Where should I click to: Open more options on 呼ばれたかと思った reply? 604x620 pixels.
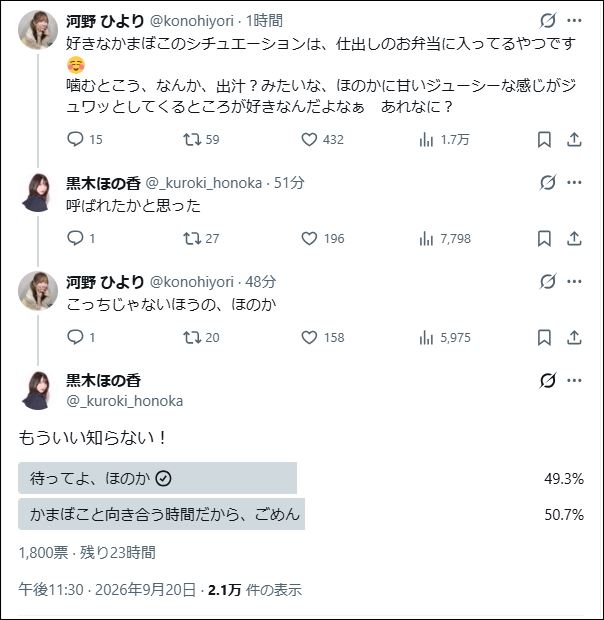click(574, 182)
